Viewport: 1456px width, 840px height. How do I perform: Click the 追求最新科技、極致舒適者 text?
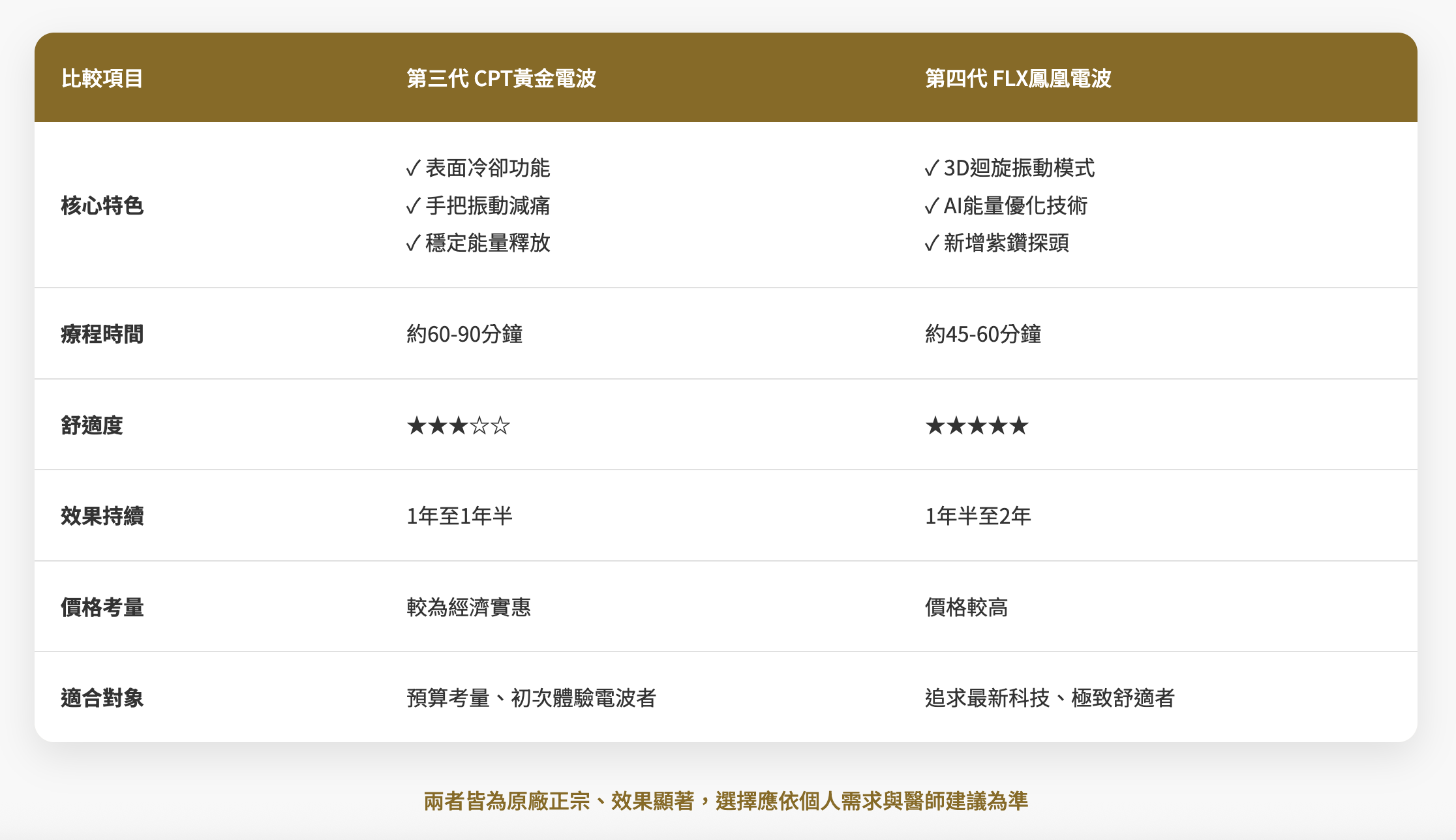coord(1049,698)
